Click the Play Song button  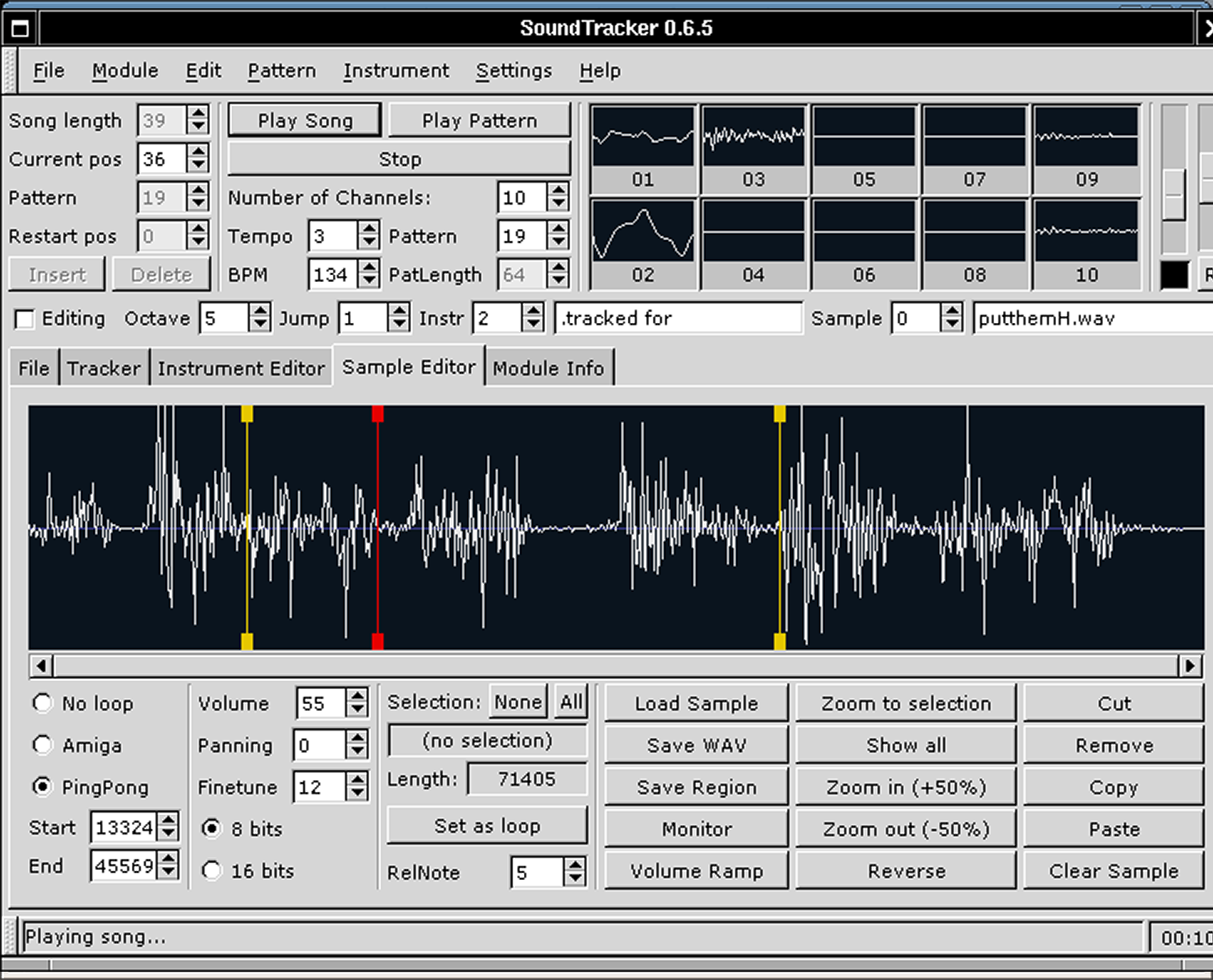[x=305, y=121]
